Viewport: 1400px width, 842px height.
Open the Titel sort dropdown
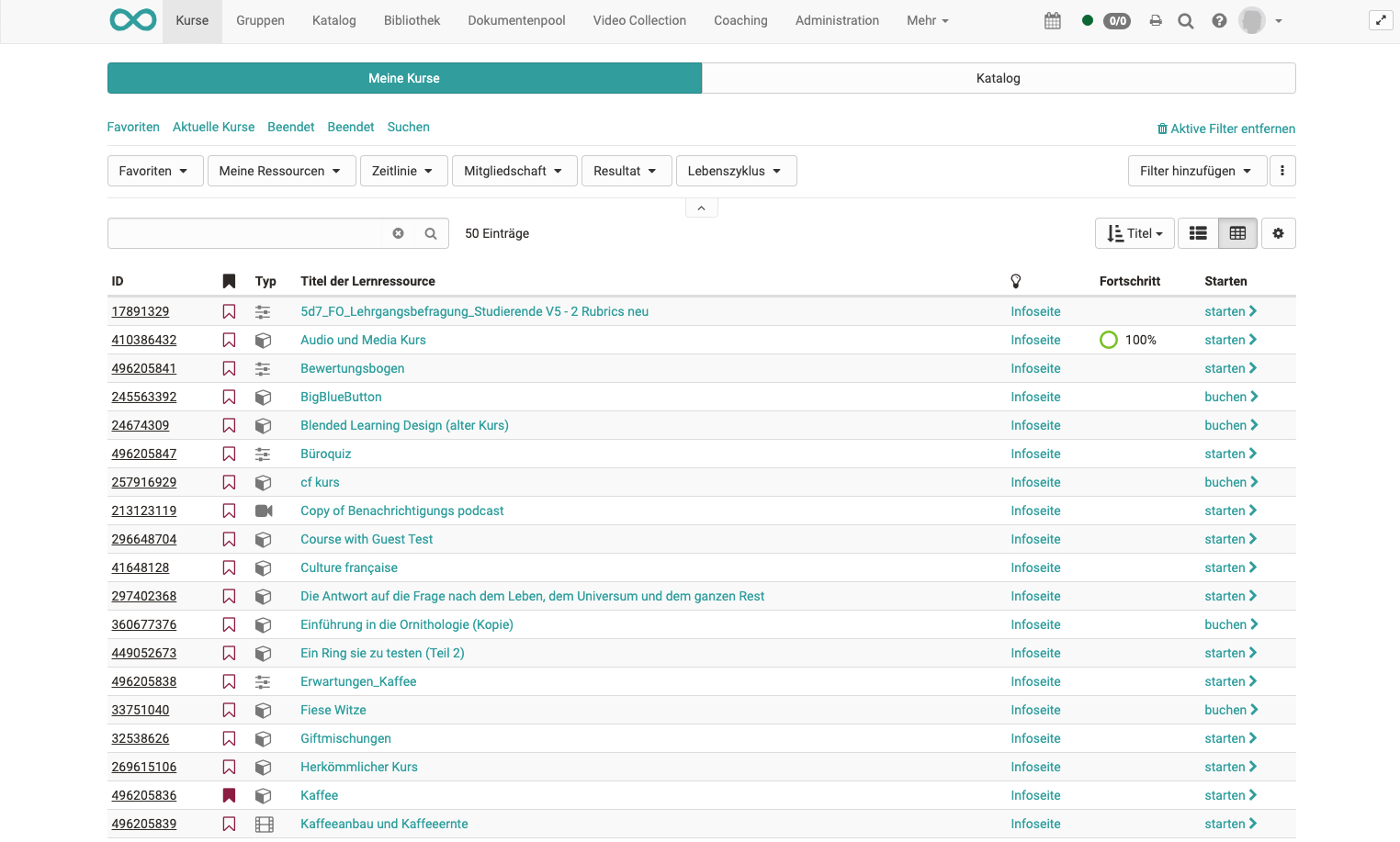1135,233
